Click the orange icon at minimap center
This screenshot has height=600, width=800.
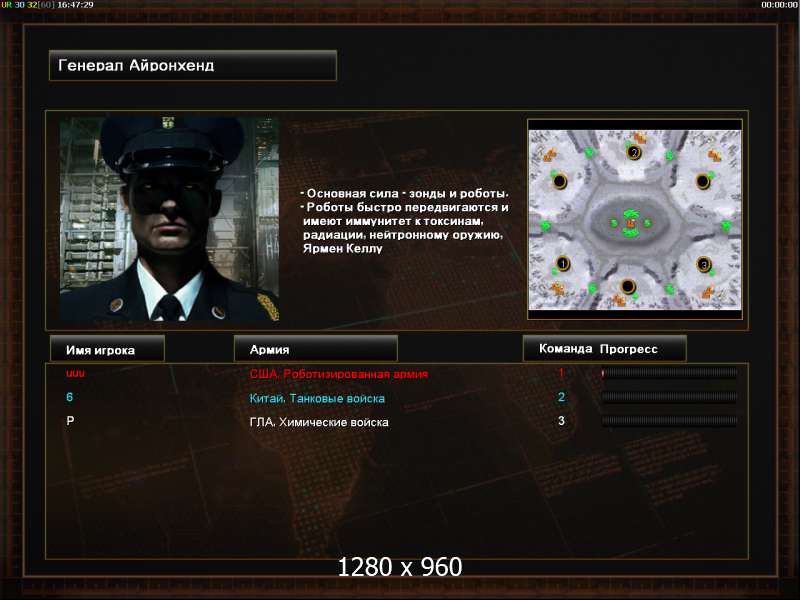point(631,223)
